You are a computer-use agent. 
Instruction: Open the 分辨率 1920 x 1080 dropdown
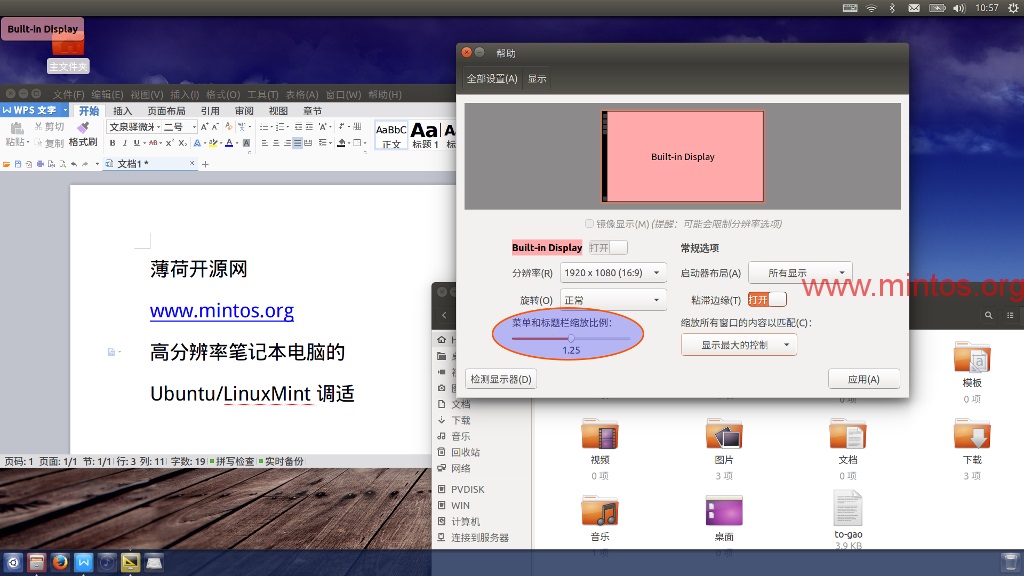[613, 273]
